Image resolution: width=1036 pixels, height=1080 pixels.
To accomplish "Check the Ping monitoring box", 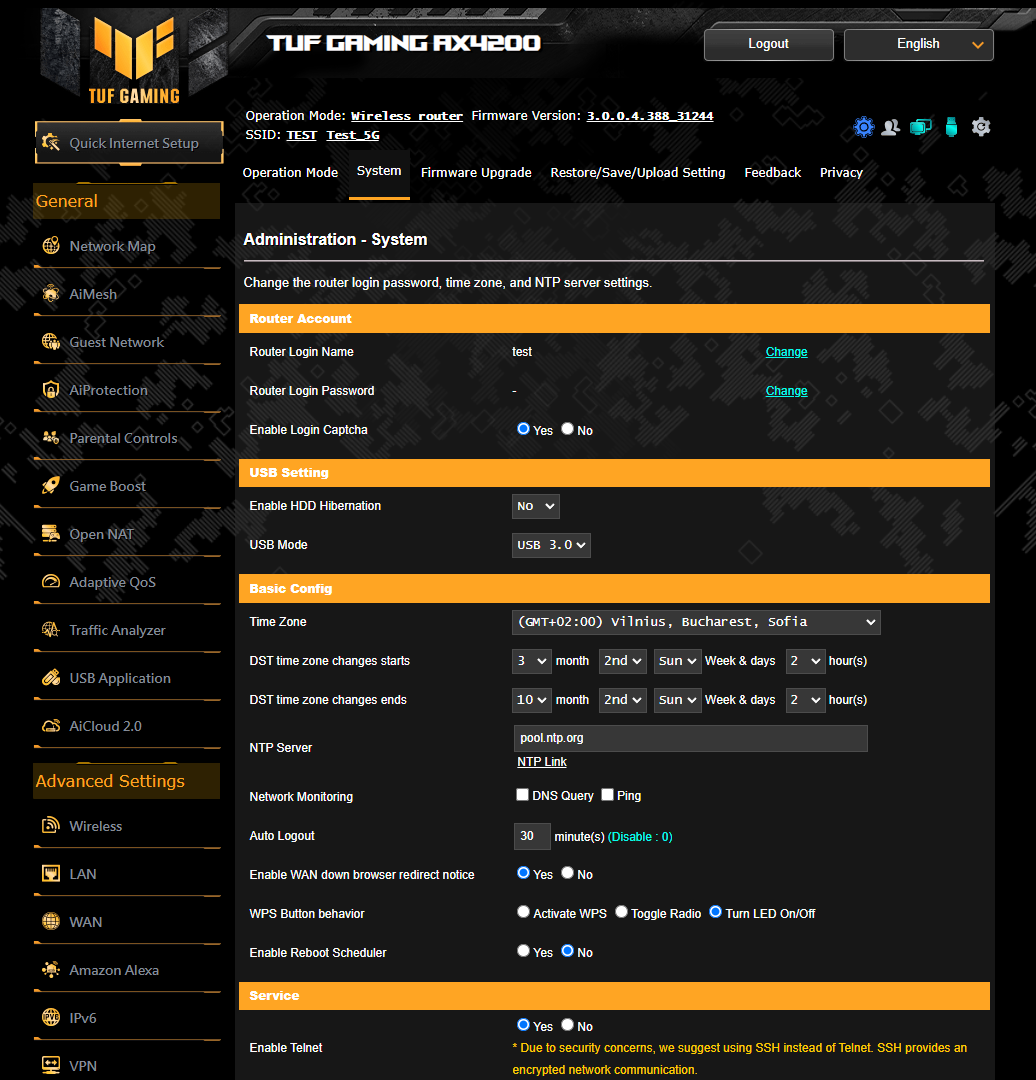I will 608,795.
